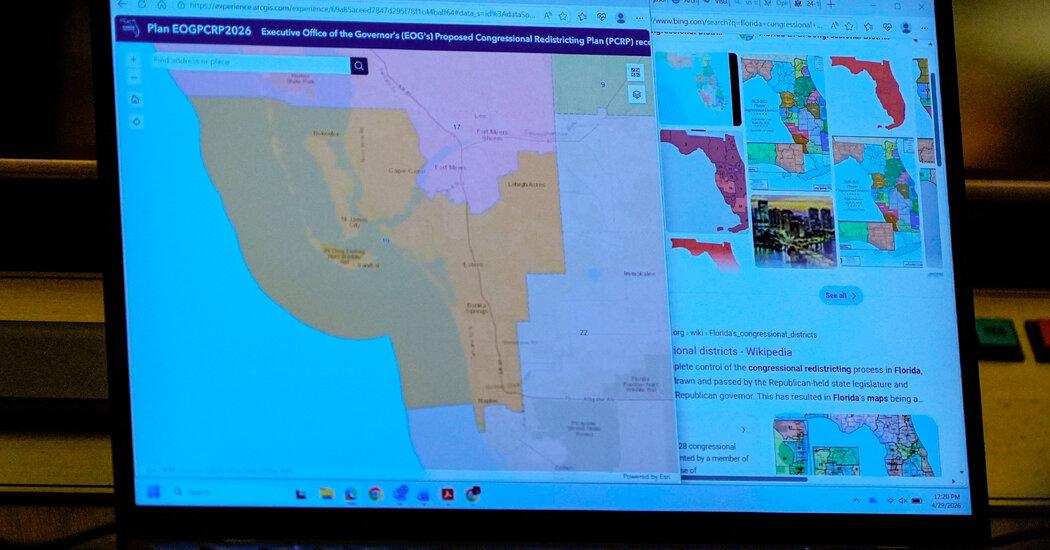Open the map layers widget

coord(636,94)
